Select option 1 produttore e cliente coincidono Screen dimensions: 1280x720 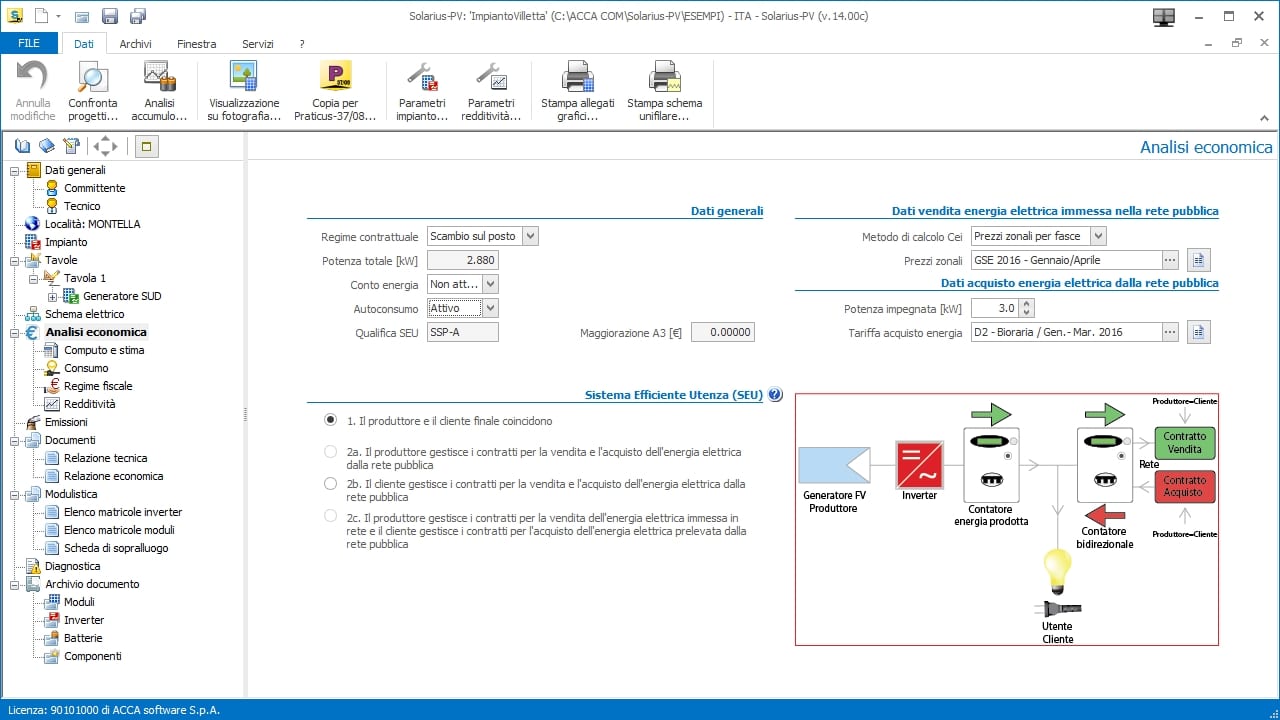[331, 421]
